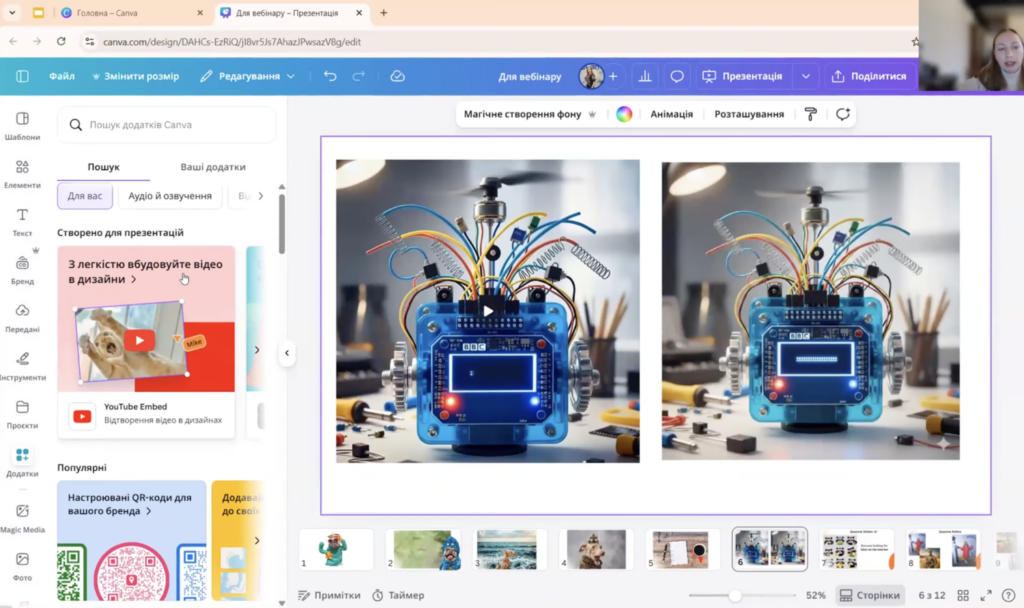This screenshot has width=1024, height=608.
Task: Open the Magic Media panel
Action: coord(22,518)
